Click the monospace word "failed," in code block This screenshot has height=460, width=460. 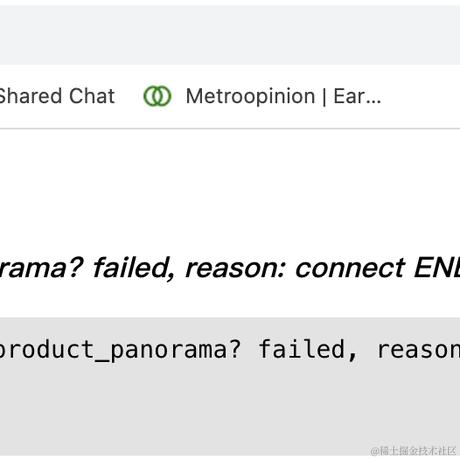pyautogui.click(x=308, y=349)
